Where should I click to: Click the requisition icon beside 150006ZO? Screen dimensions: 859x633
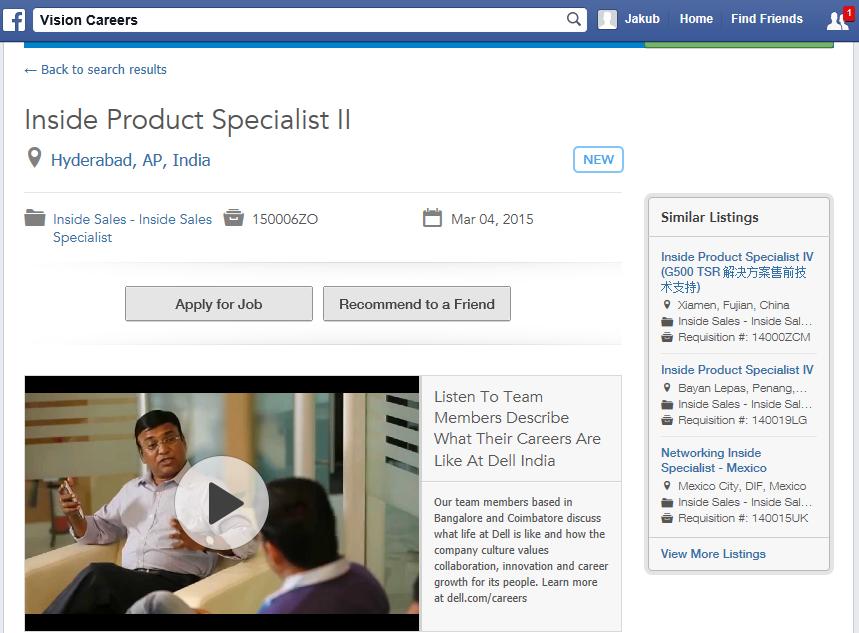(233, 218)
